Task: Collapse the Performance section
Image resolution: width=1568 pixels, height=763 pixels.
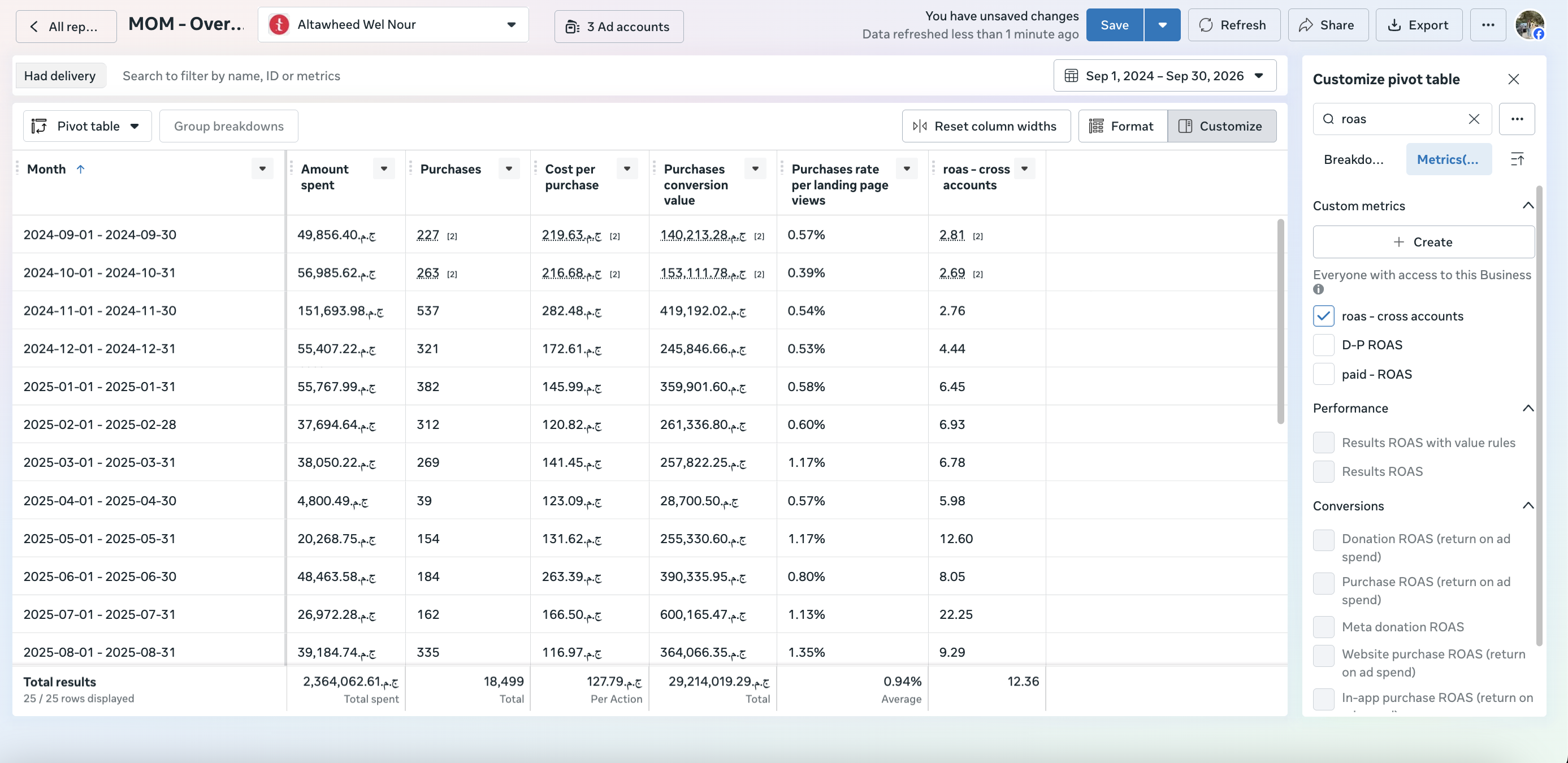Action: tap(1527, 408)
